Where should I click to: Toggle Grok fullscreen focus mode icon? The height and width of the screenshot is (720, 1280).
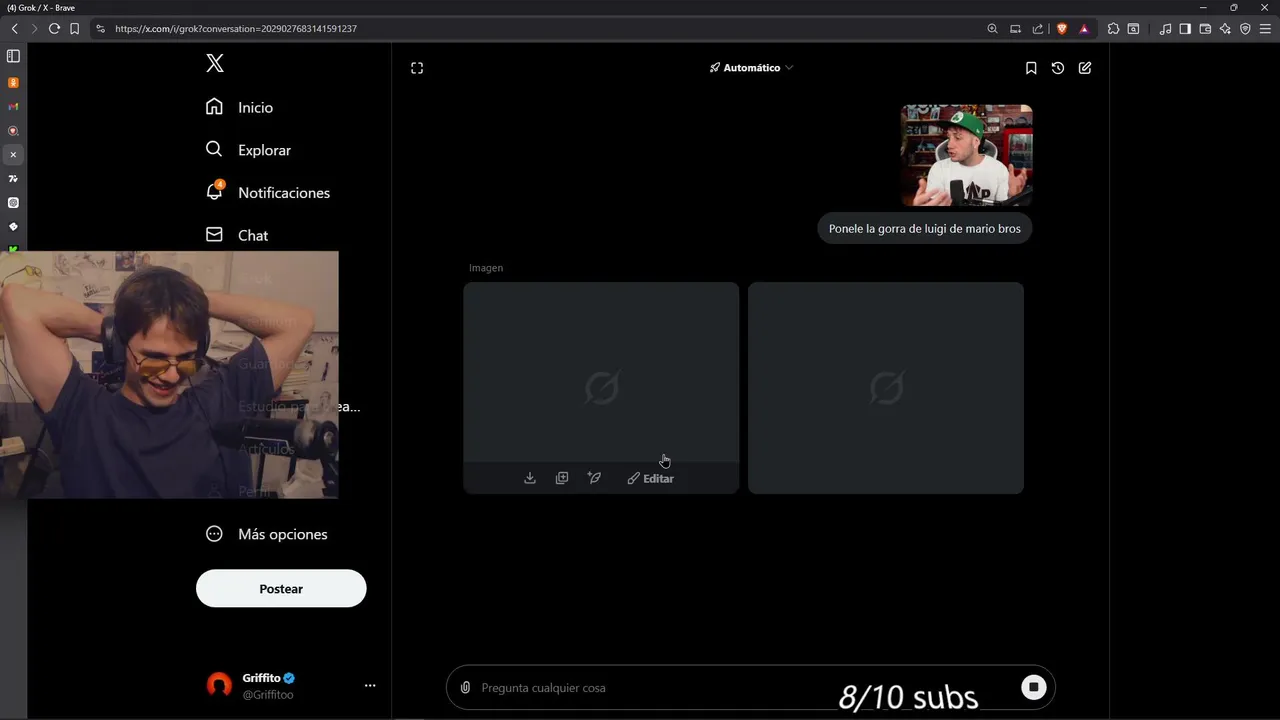click(x=417, y=68)
